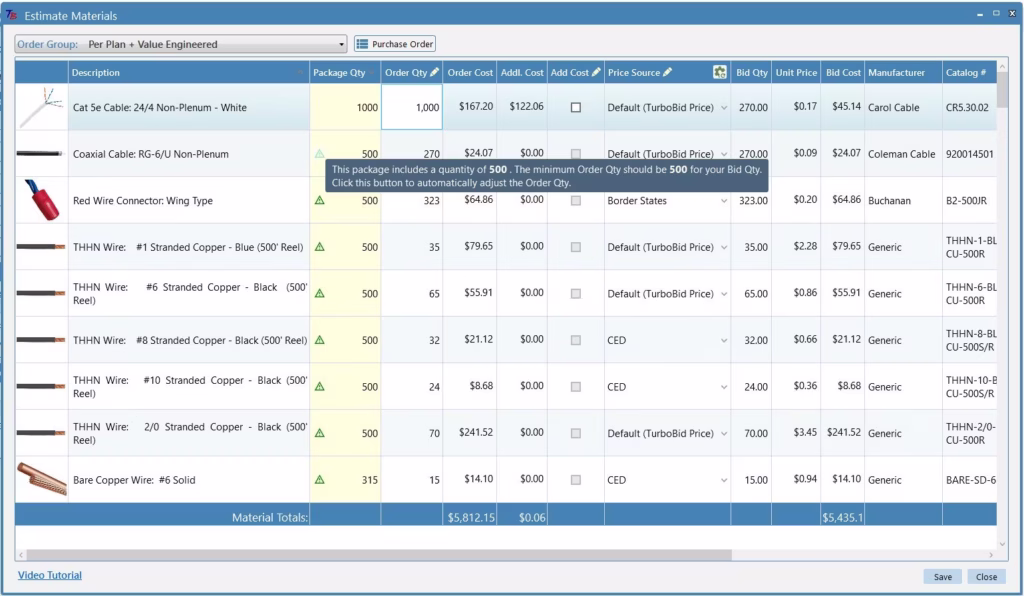Open Price Source dropdown for Cat 5e Cable
Viewport: 1024px width, 596px height.
724,108
